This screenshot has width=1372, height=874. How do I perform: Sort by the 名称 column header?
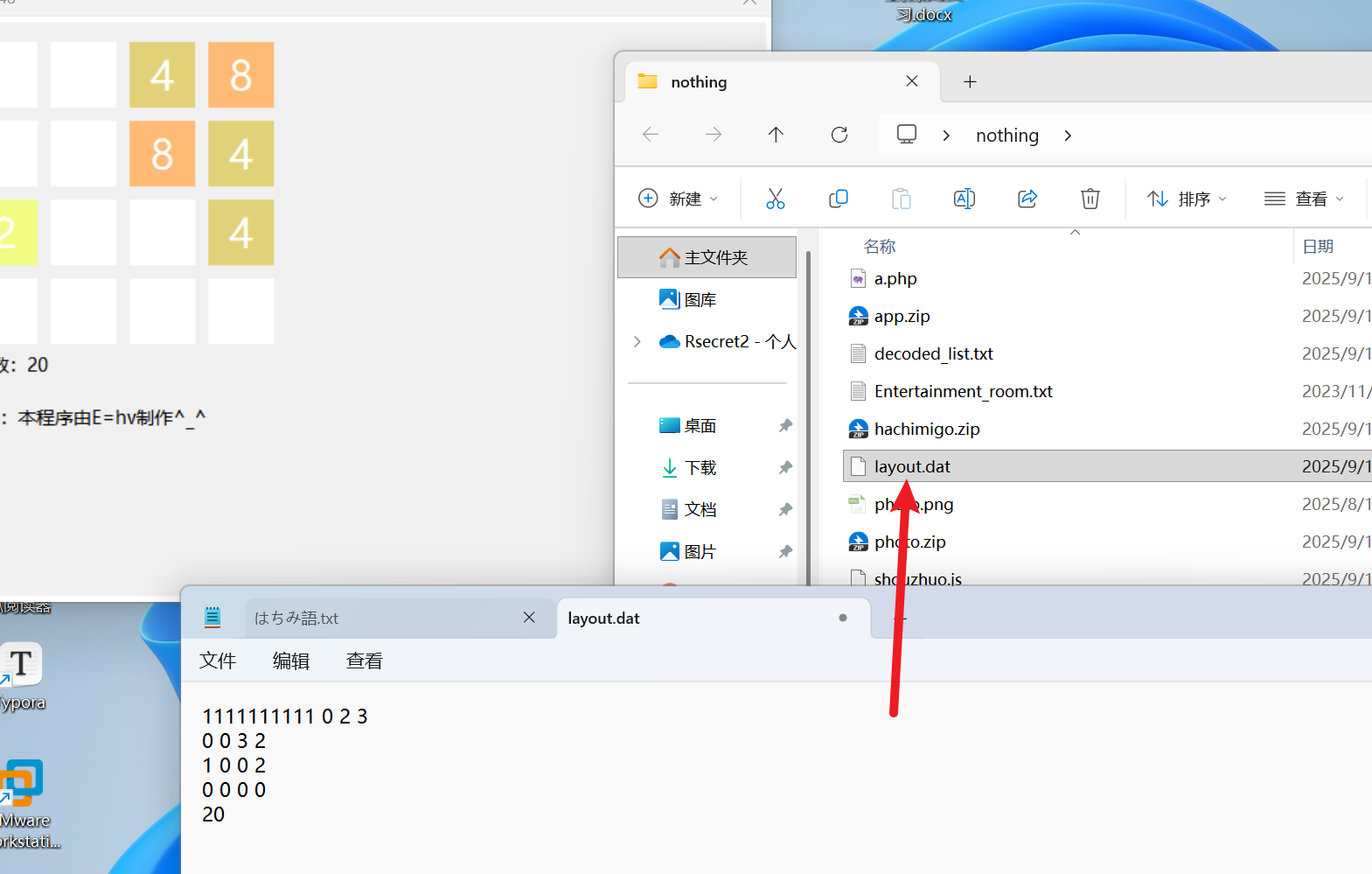(880, 247)
